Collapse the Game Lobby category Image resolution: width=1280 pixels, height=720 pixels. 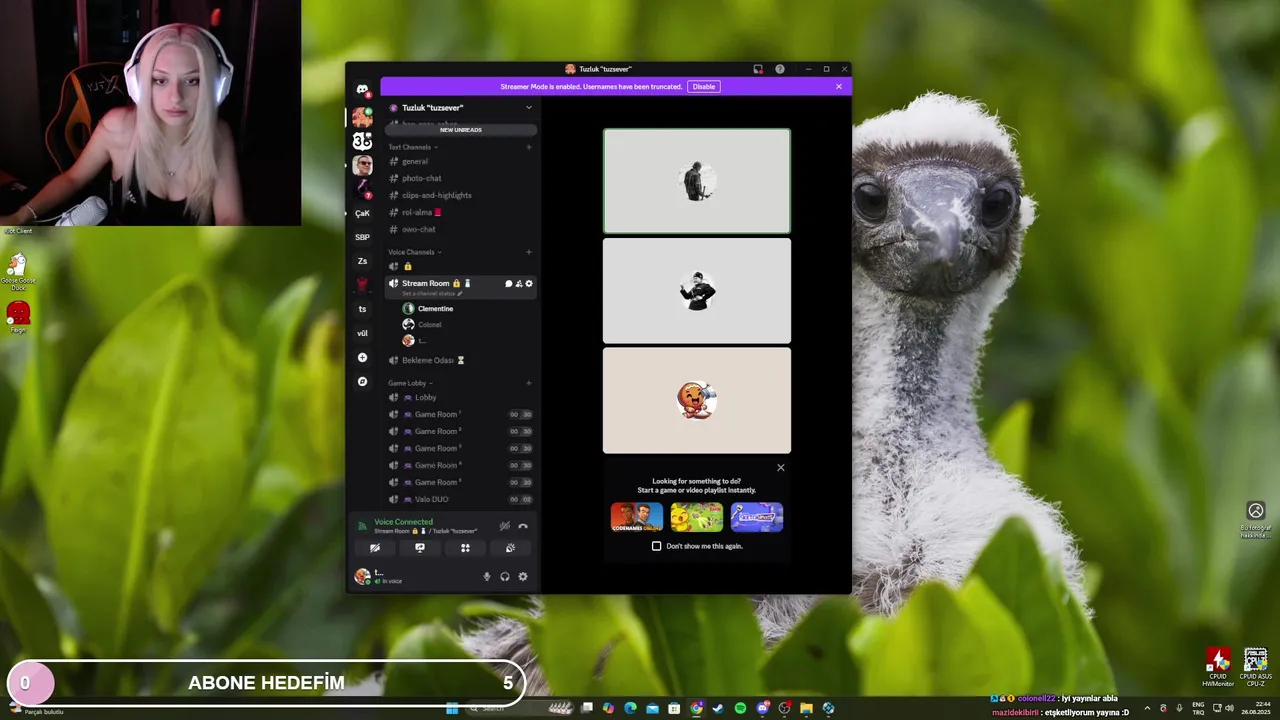[x=410, y=383]
